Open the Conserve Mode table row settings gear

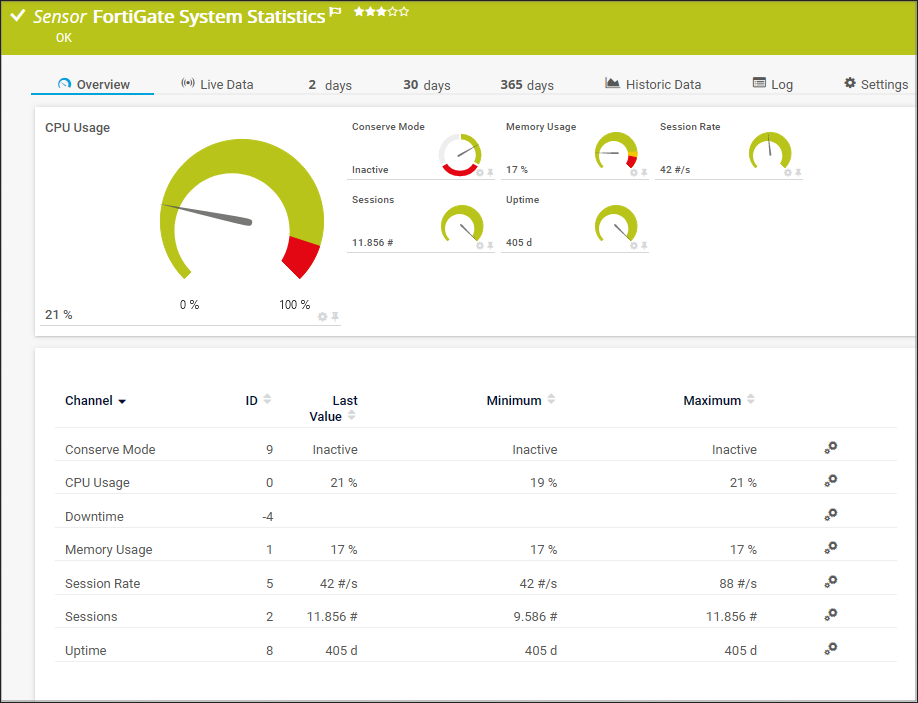click(x=830, y=448)
